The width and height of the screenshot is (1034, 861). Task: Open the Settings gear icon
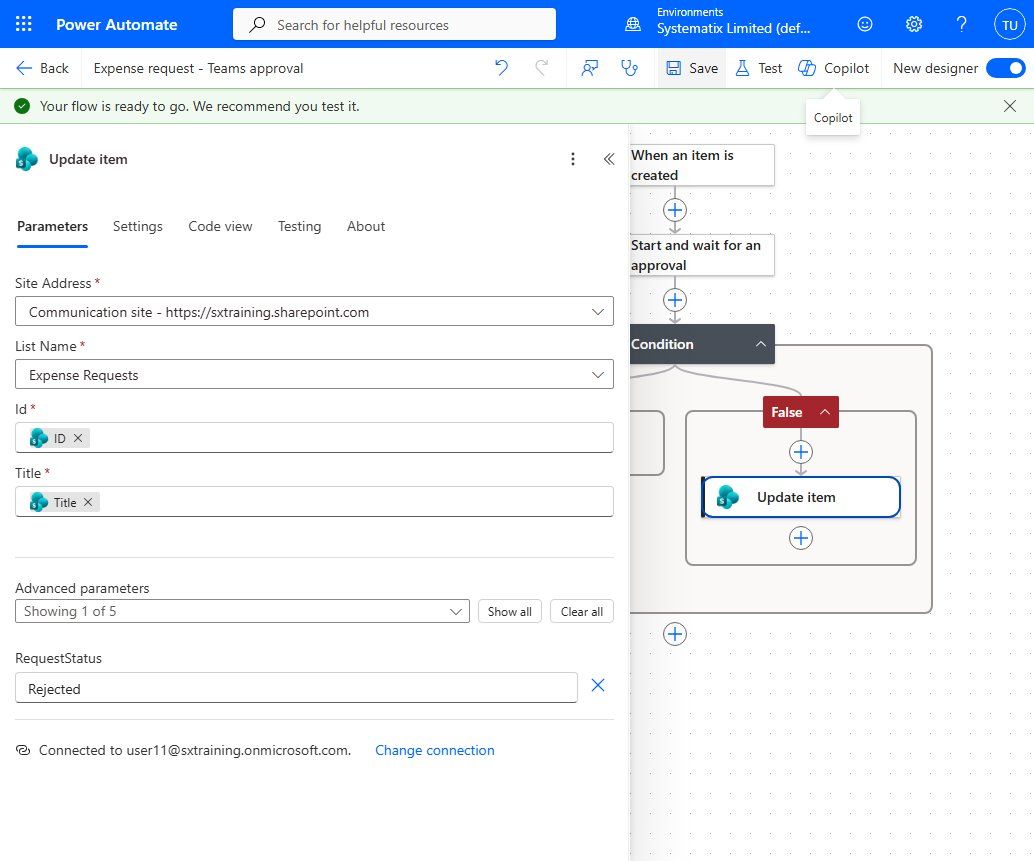coord(913,24)
